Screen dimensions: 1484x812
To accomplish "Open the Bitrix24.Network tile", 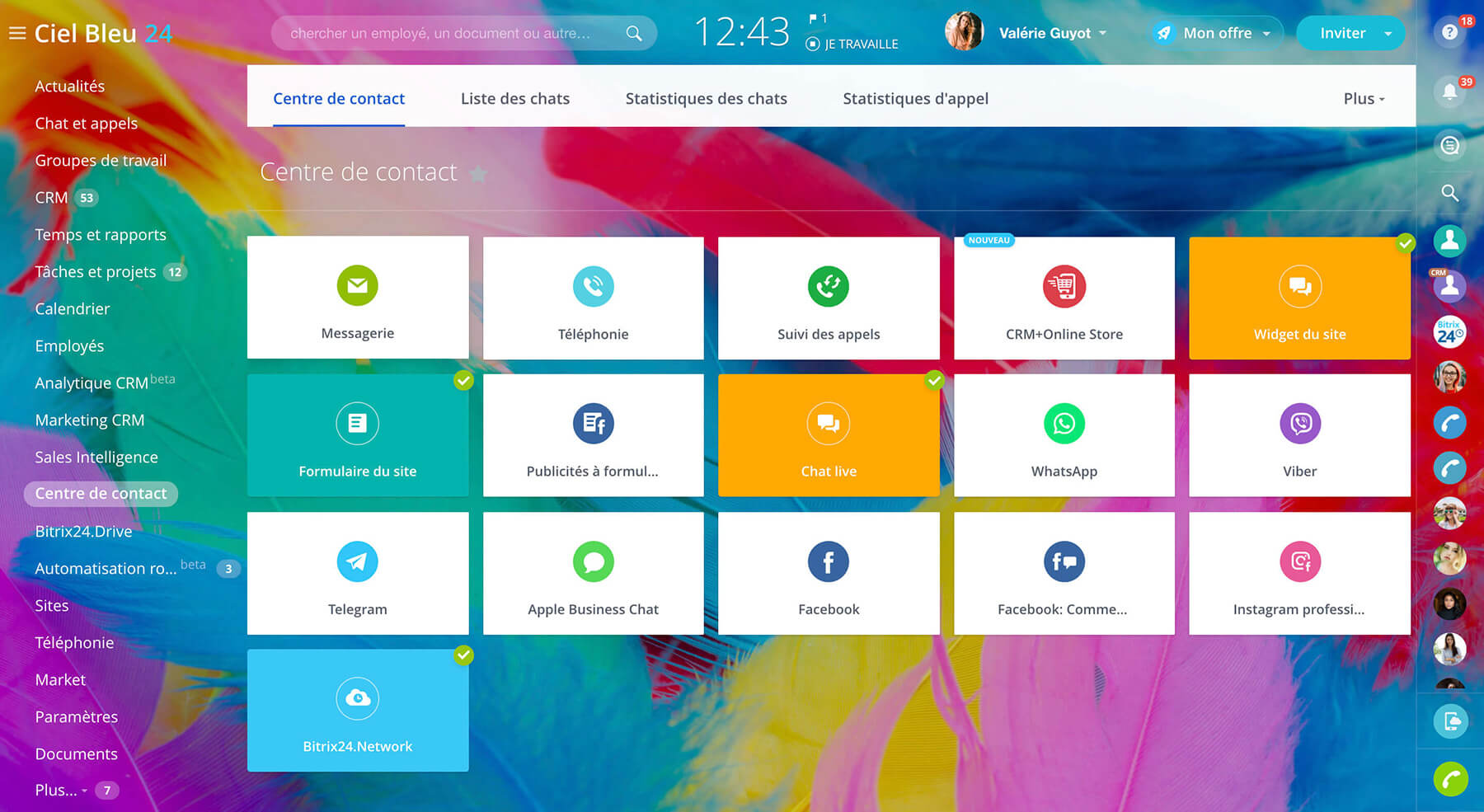I will click(x=358, y=711).
